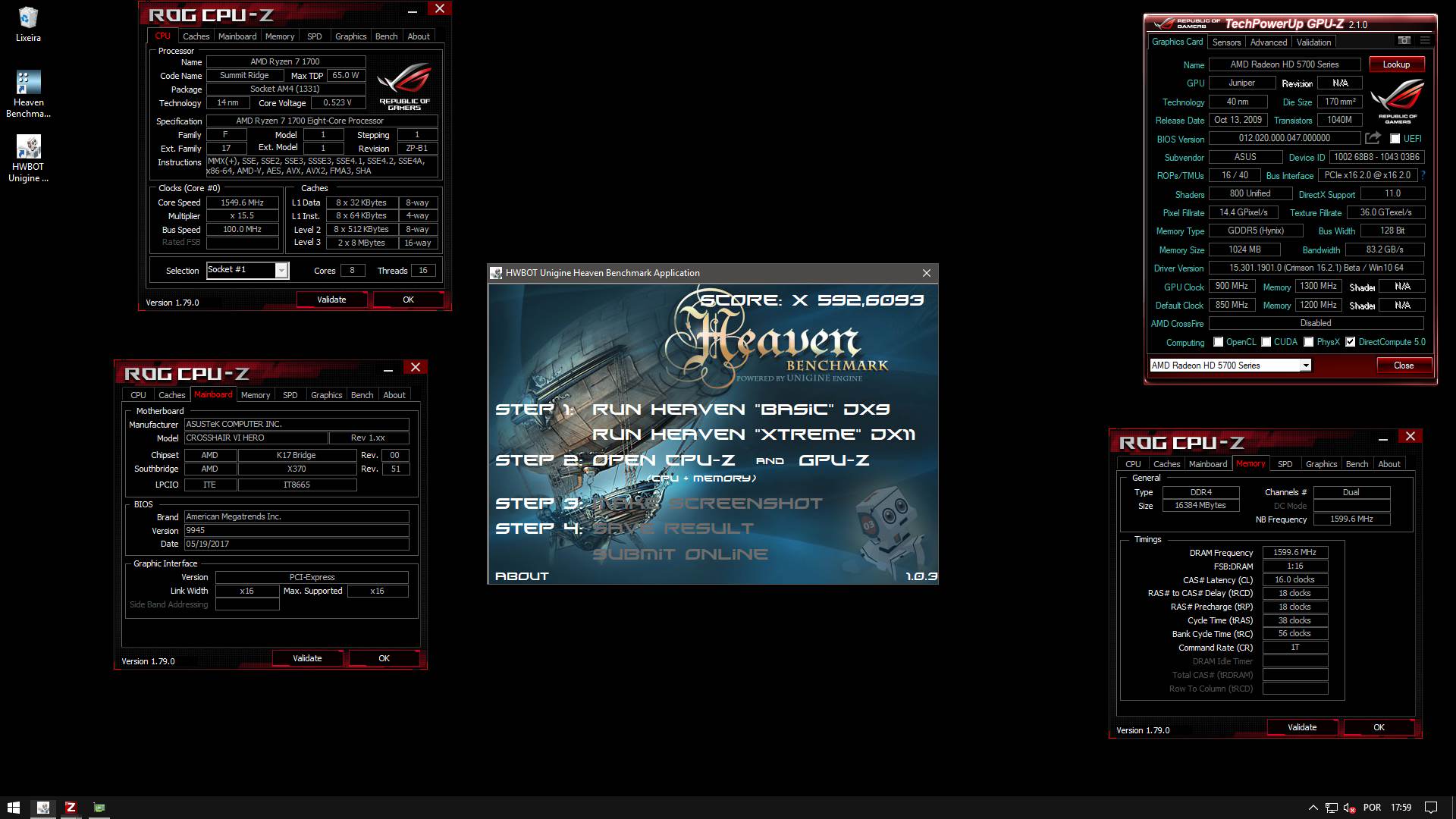This screenshot has height=819, width=1456.
Task: Minimize the top-left ROG CPU-Z window
Action: (412, 11)
